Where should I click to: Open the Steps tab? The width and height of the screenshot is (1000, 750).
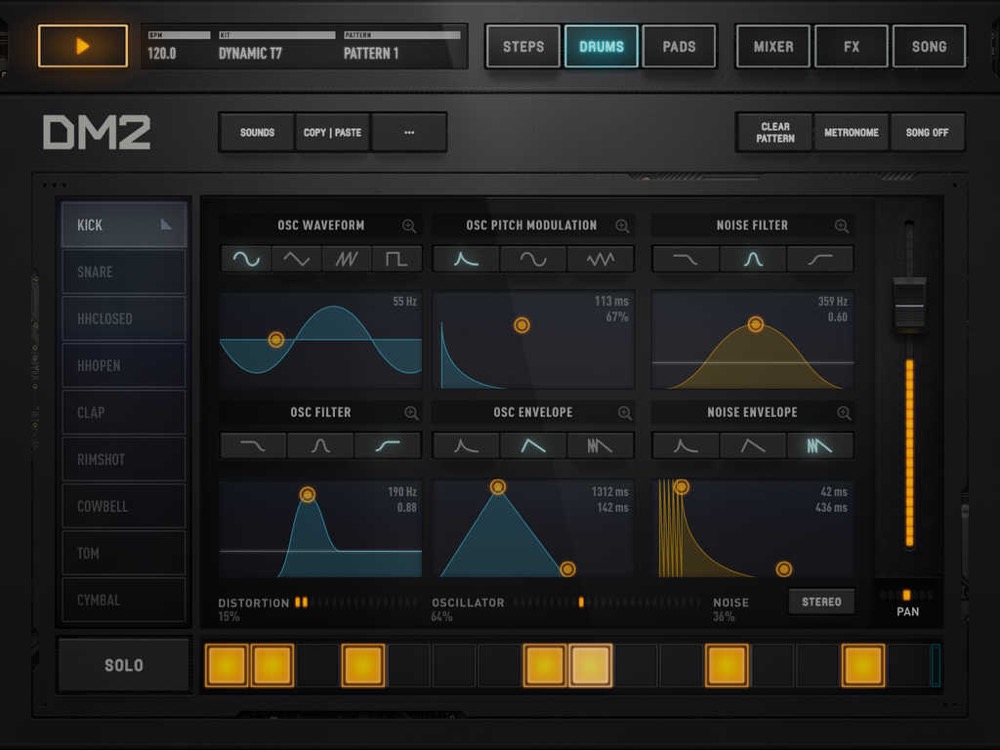click(x=523, y=46)
